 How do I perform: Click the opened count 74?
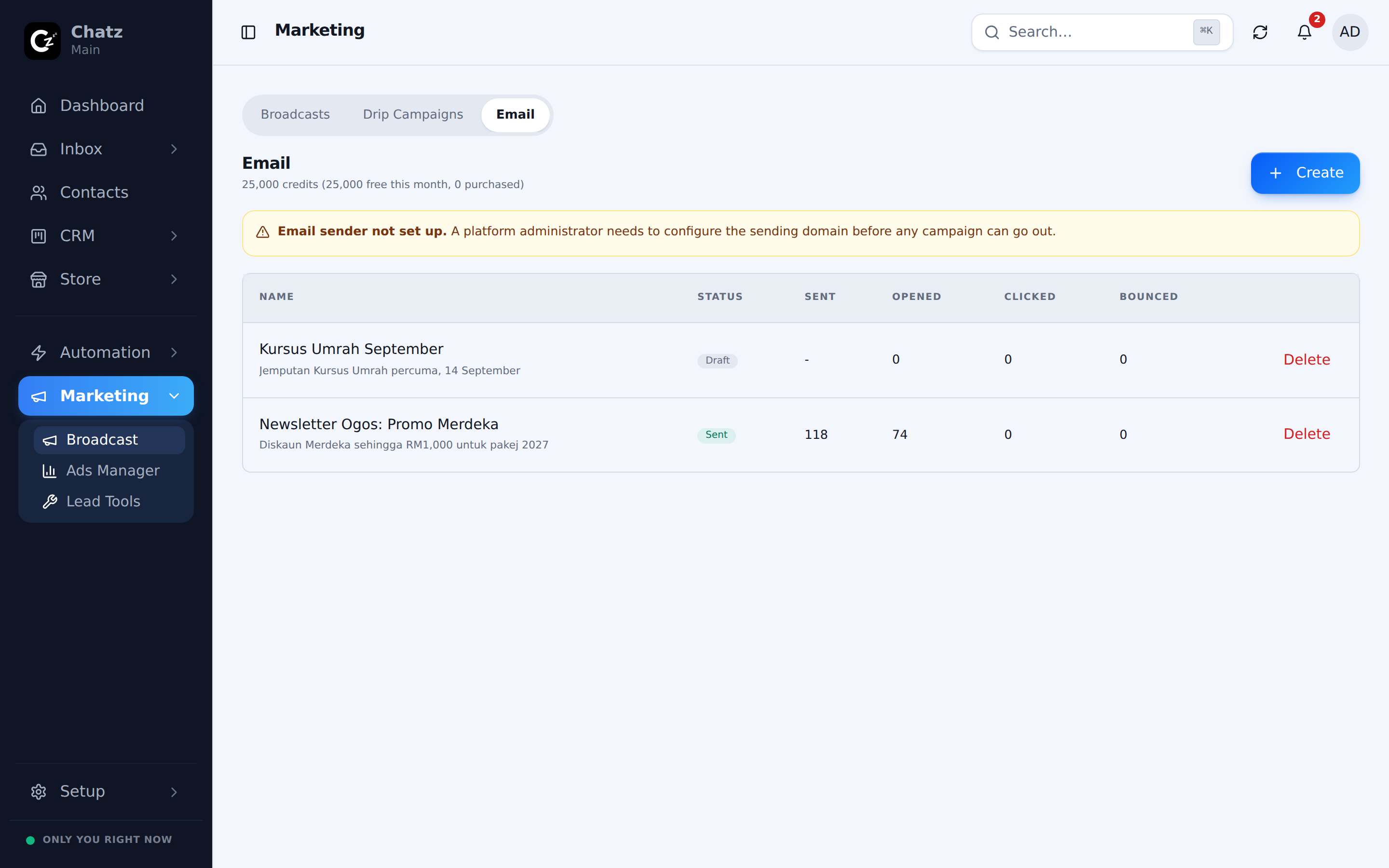point(899,434)
